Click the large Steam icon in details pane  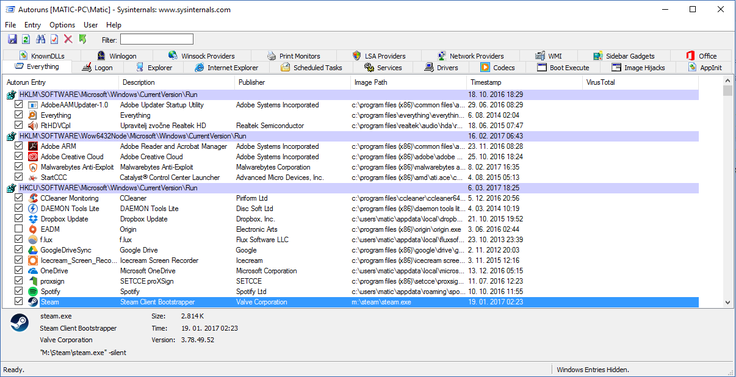pyautogui.click(x=20, y=323)
